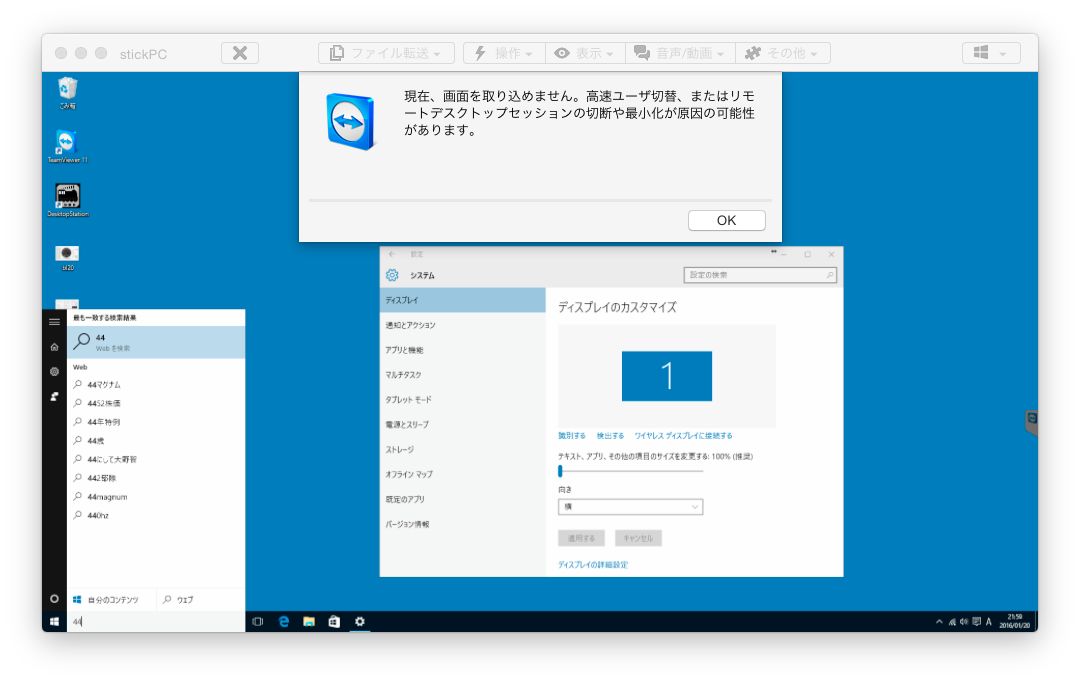Click the back arrow in the Settings window

click(x=393, y=254)
